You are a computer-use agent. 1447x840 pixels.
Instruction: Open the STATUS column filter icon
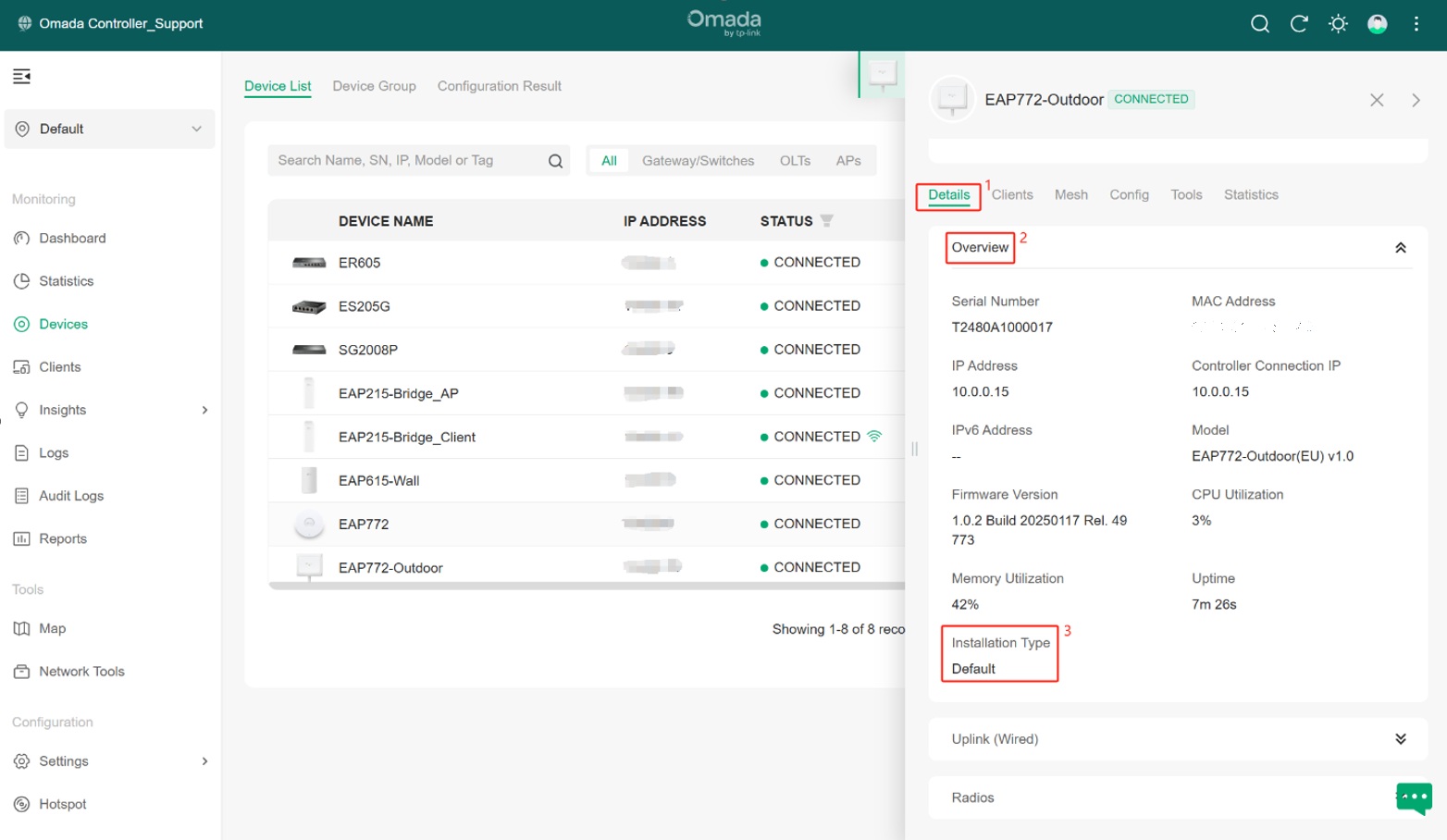click(827, 220)
